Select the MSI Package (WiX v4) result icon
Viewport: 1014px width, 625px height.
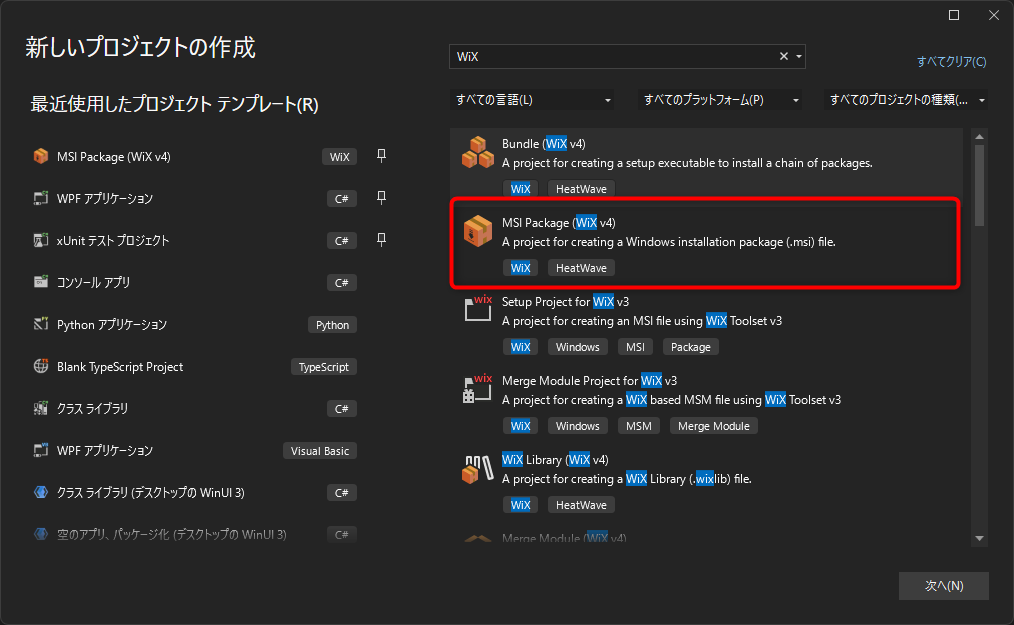[x=478, y=231]
